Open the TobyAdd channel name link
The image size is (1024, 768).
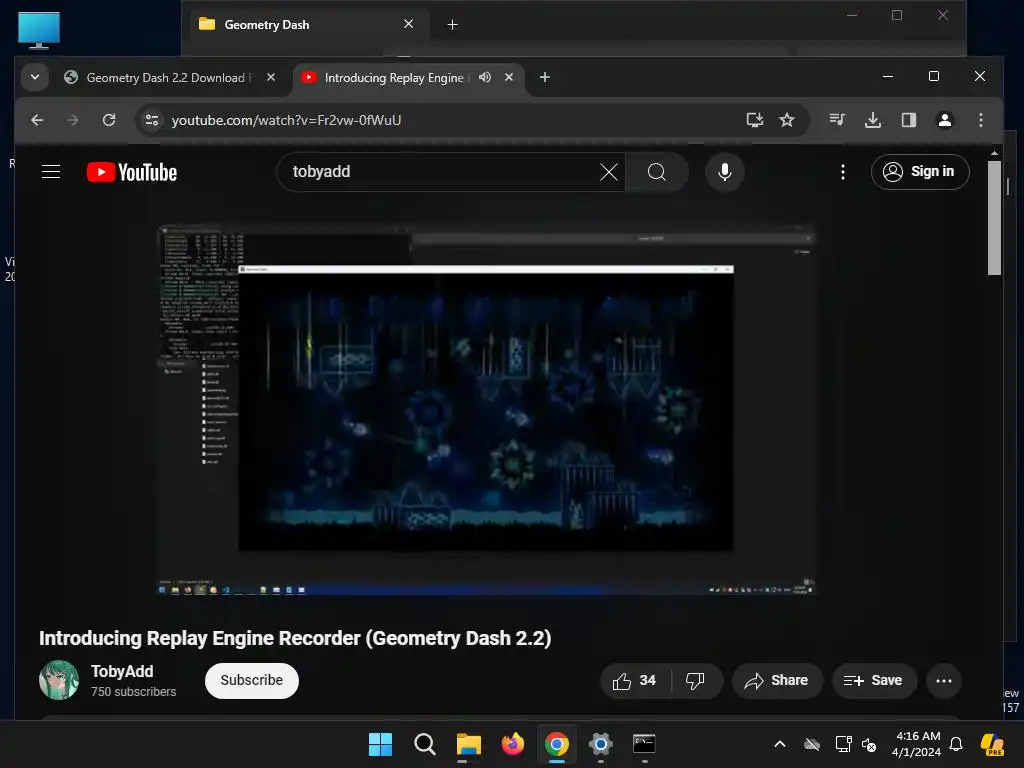pos(122,671)
